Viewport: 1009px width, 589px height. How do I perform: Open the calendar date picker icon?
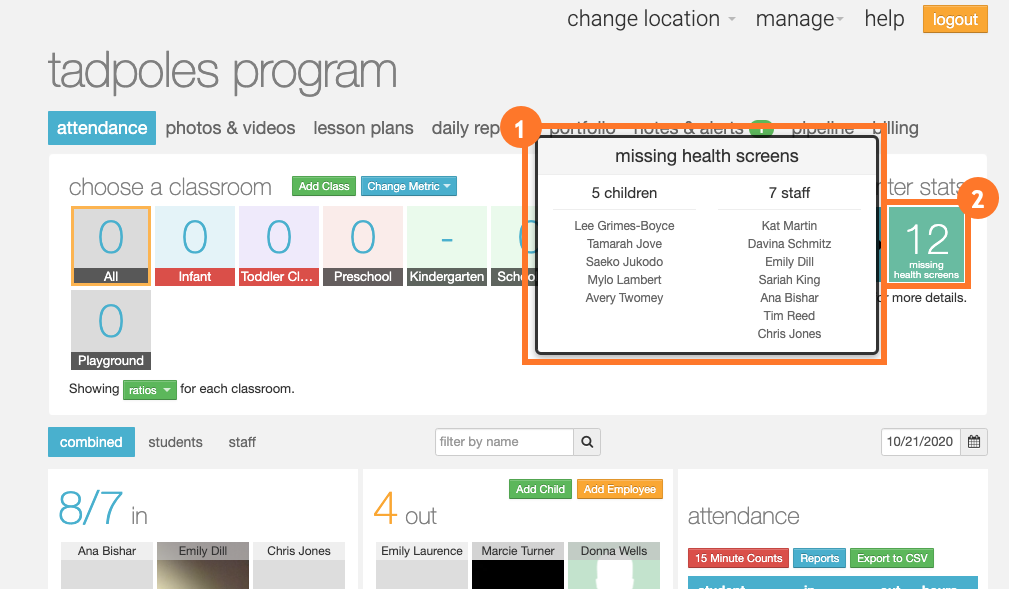[x=972, y=441]
